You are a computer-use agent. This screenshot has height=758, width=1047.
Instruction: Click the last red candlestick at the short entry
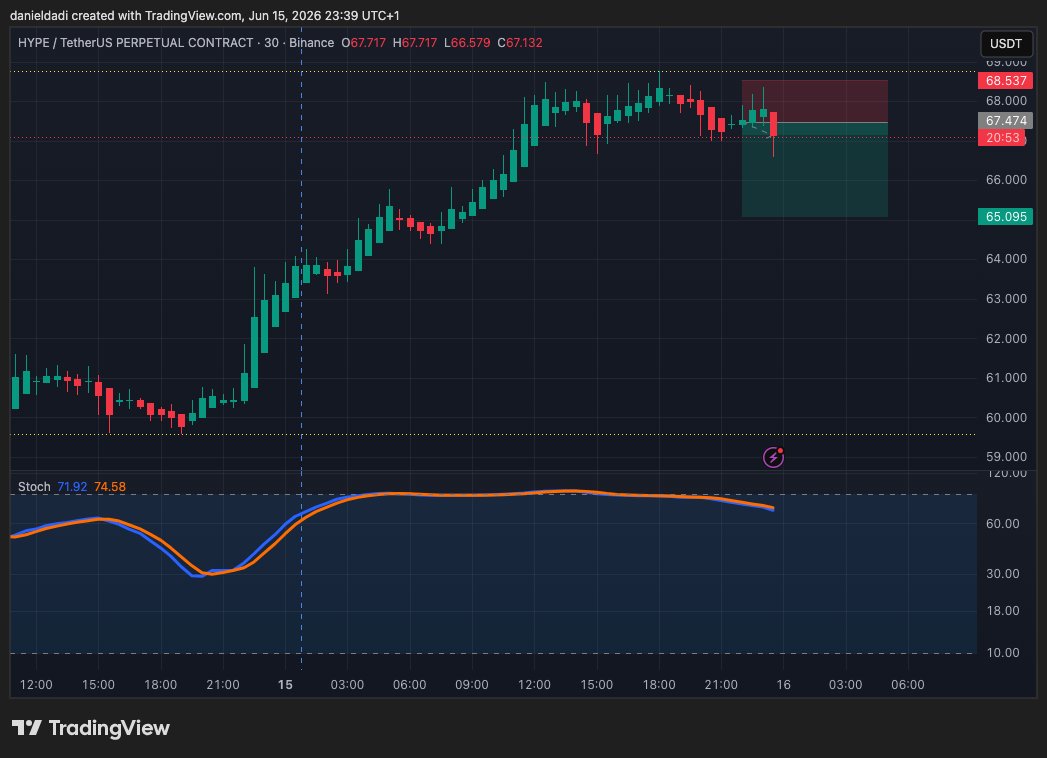tap(773, 124)
